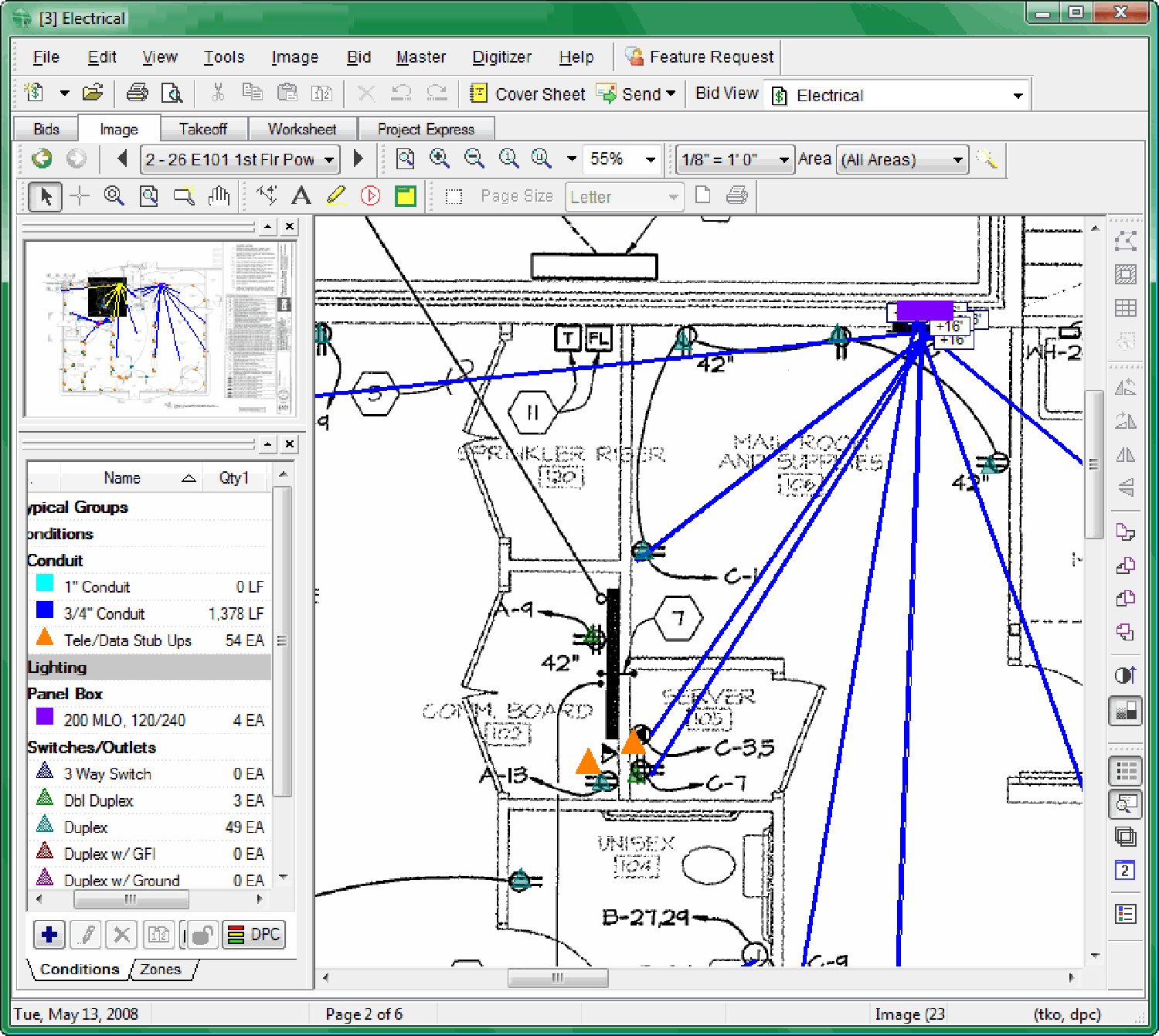Toggle the half-circle contrast icon in right sidebar
This screenshot has height=1036, width=1159.
click(x=1125, y=675)
